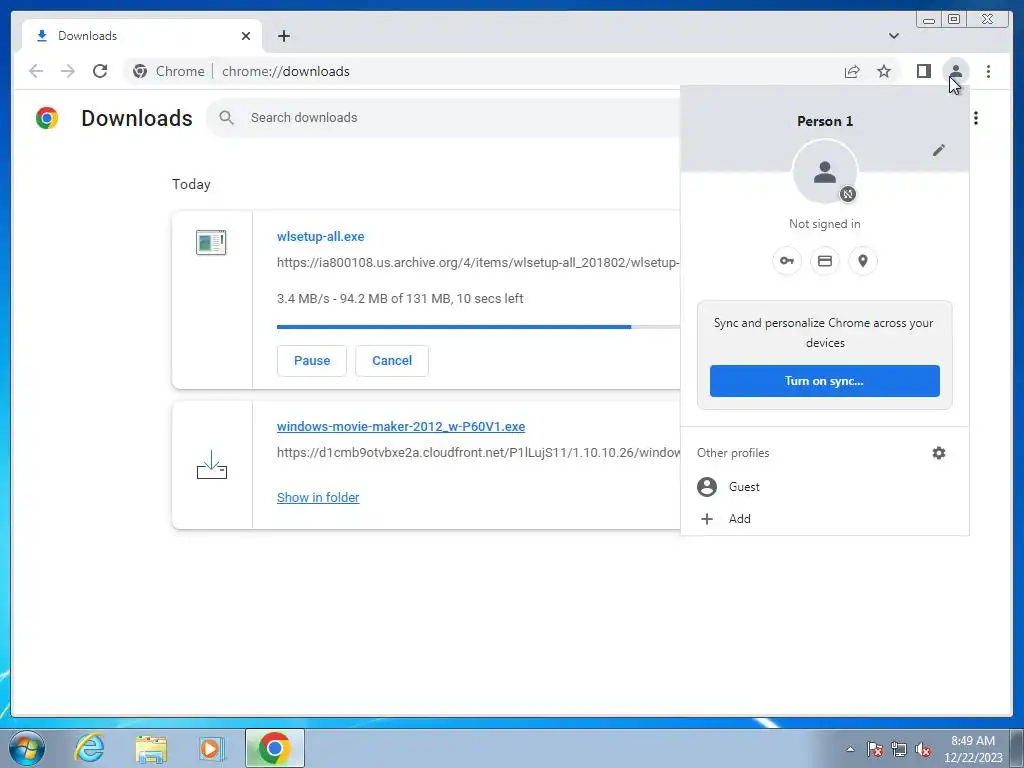Open the side panel icon

coord(923,71)
